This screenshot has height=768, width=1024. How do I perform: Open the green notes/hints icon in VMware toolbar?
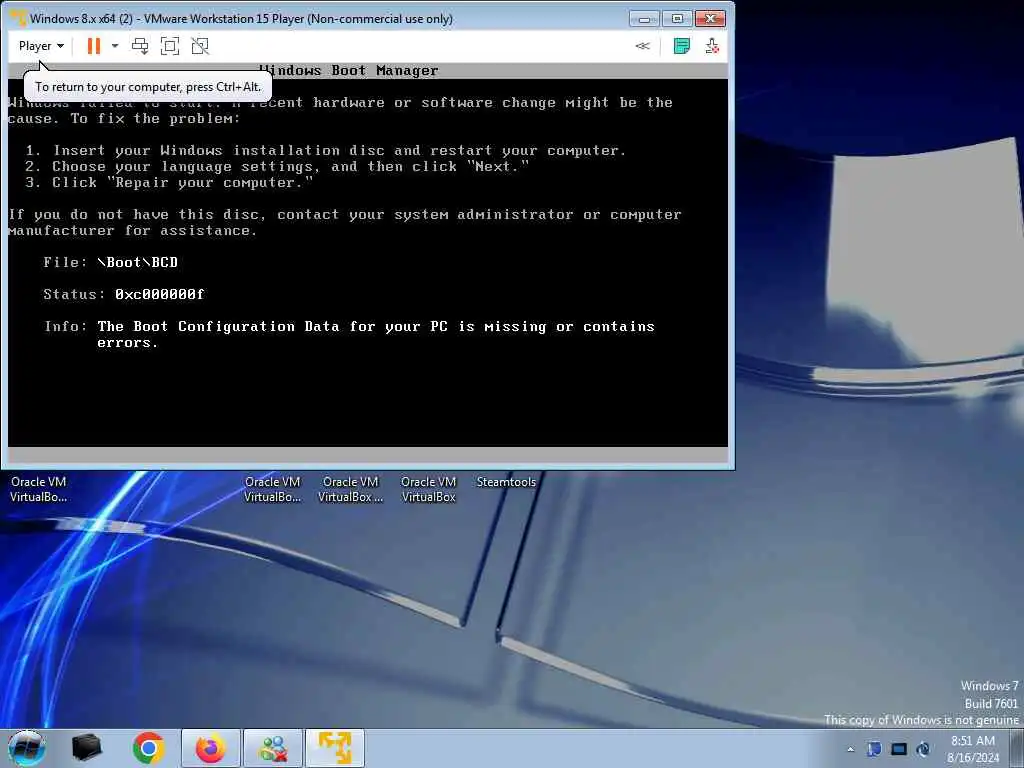[x=682, y=46]
